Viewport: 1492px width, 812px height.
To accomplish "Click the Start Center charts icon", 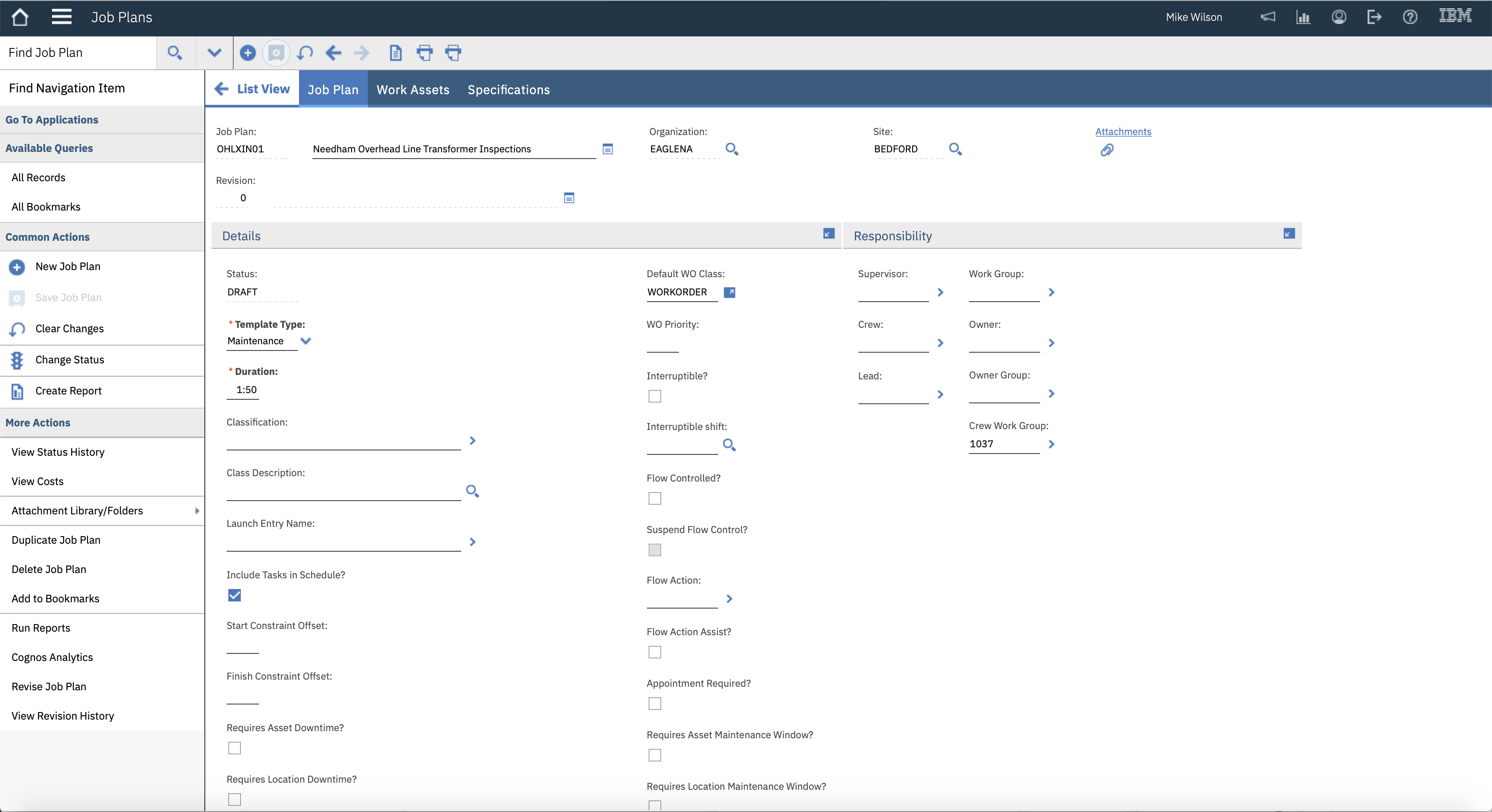I will tap(1303, 17).
